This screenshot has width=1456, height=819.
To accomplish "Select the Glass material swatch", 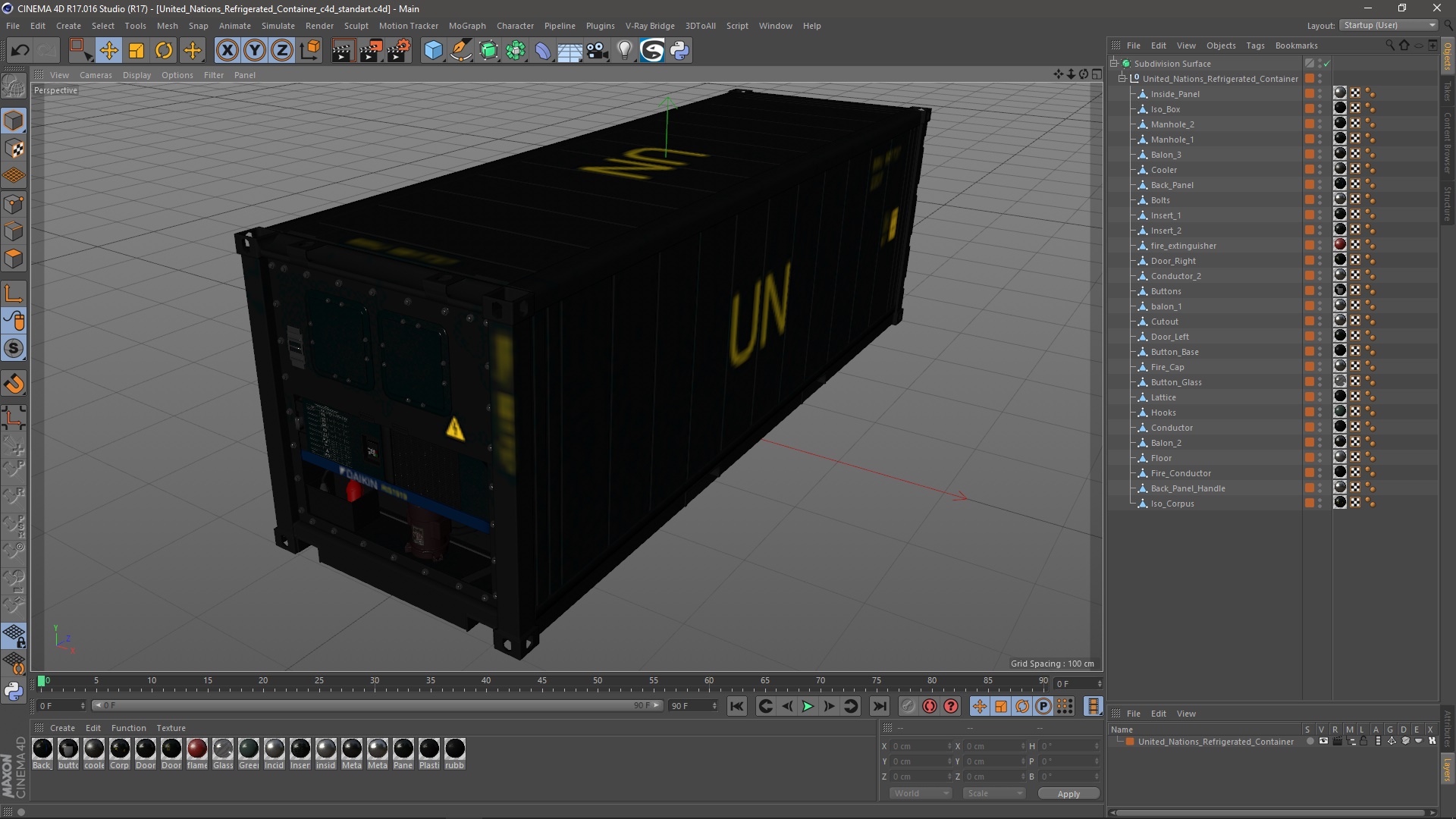I will pos(223,754).
